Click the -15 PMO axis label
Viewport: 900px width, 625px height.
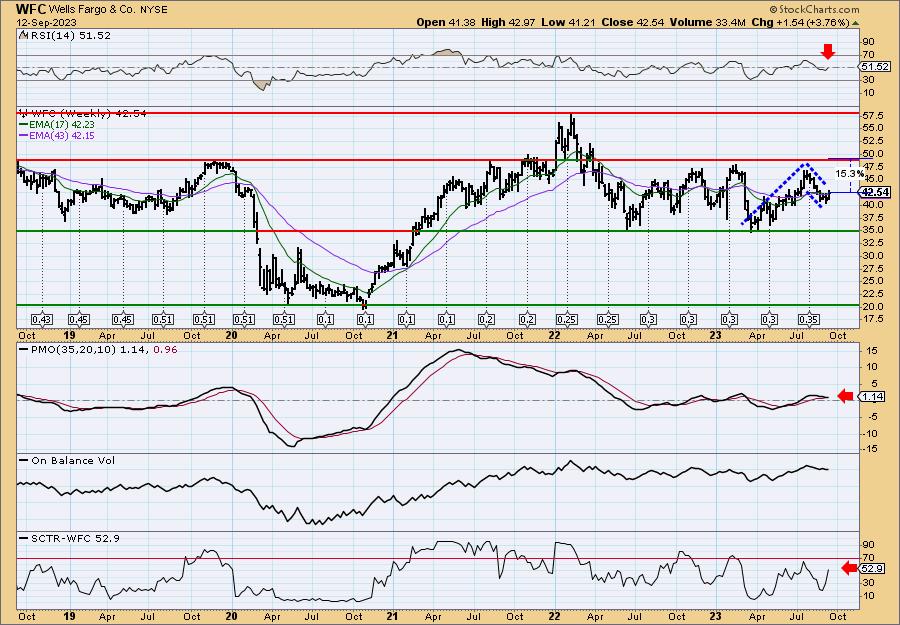(871, 448)
